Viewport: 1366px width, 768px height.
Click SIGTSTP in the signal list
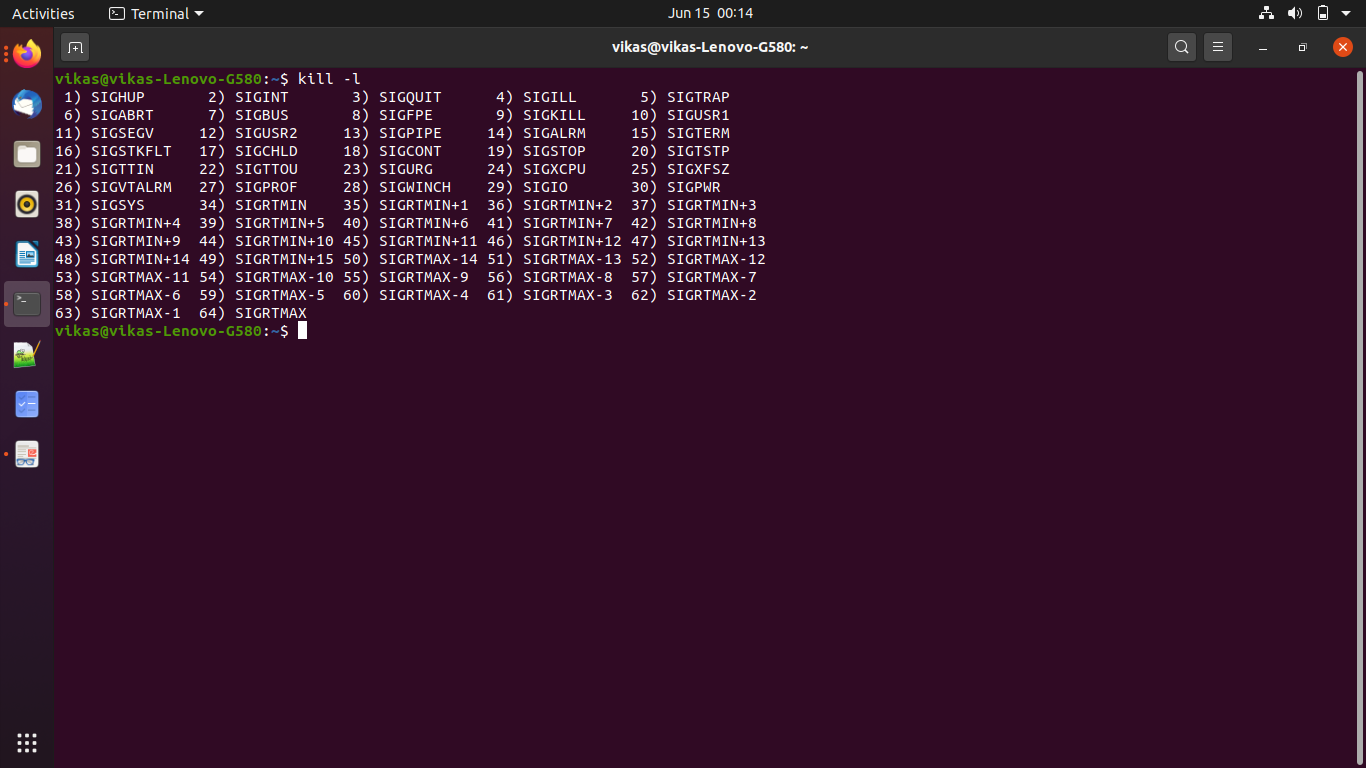(x=698, y=151)
